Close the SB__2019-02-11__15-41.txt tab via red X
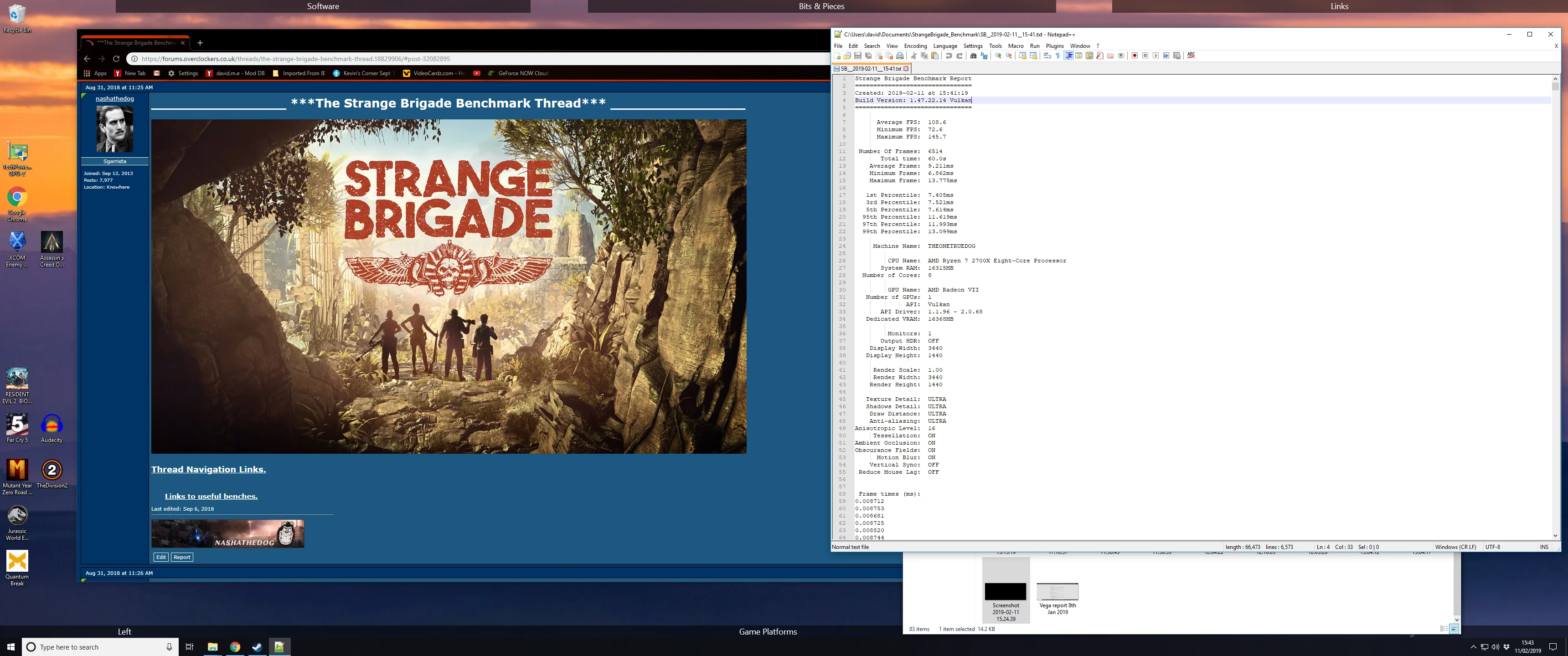 (x=906, y=68)
